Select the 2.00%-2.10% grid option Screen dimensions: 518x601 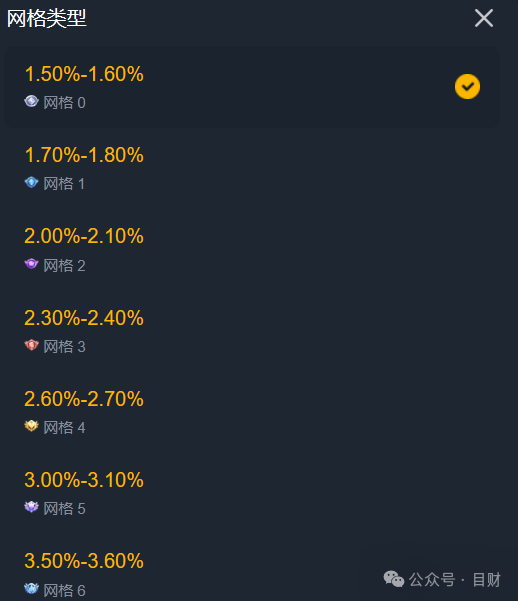[x=252, y=250]
